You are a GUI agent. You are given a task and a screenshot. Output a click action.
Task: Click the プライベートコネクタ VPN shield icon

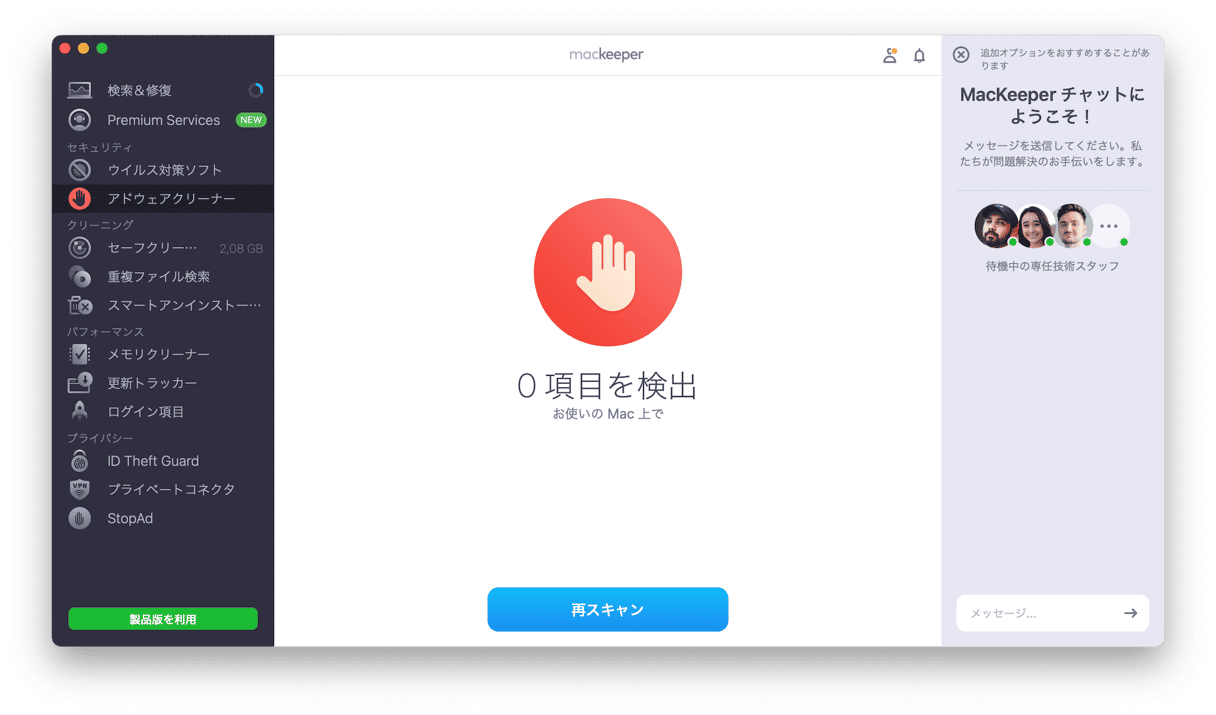(x=80, y=489)
